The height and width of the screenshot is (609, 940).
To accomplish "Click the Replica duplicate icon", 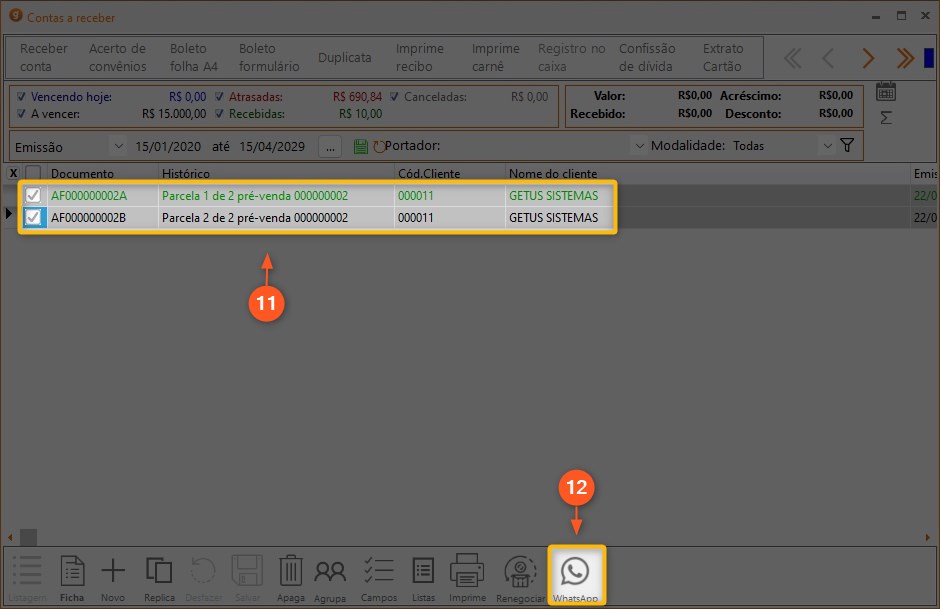I will pyautogui.click(x=159, y=578).
